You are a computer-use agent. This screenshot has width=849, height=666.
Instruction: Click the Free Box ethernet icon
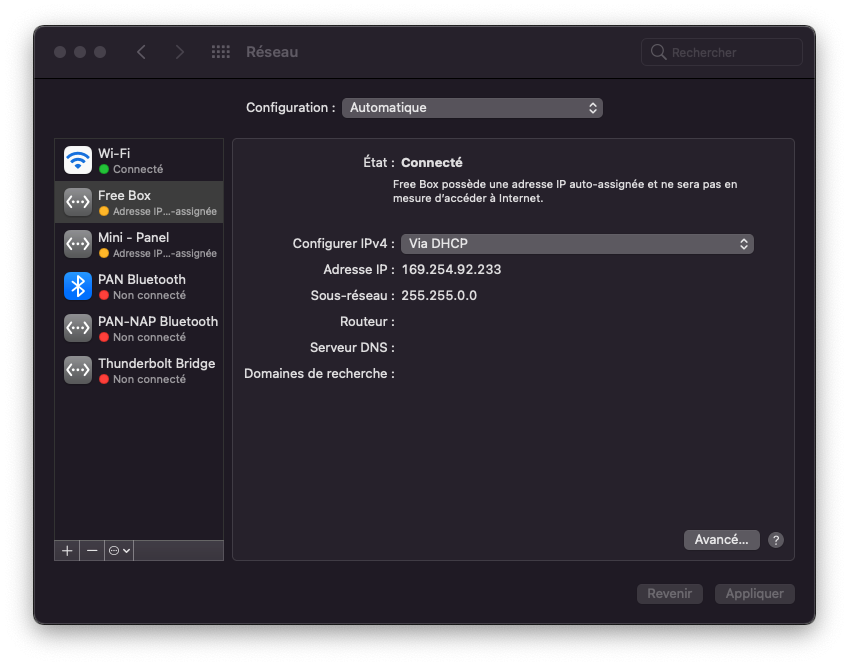click(x=78, y=202)
